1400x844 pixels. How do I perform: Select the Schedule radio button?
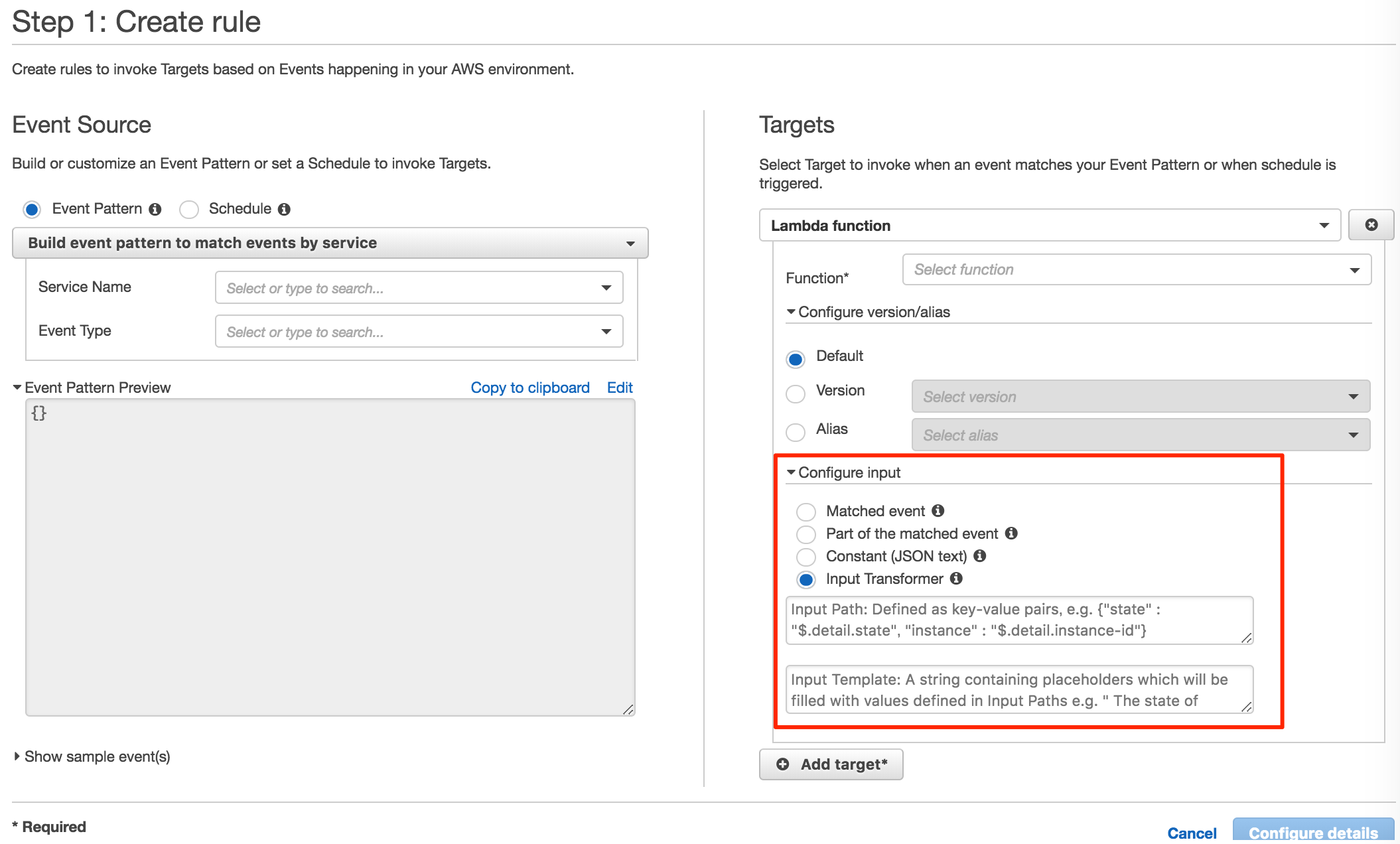(x=189, y=209)
